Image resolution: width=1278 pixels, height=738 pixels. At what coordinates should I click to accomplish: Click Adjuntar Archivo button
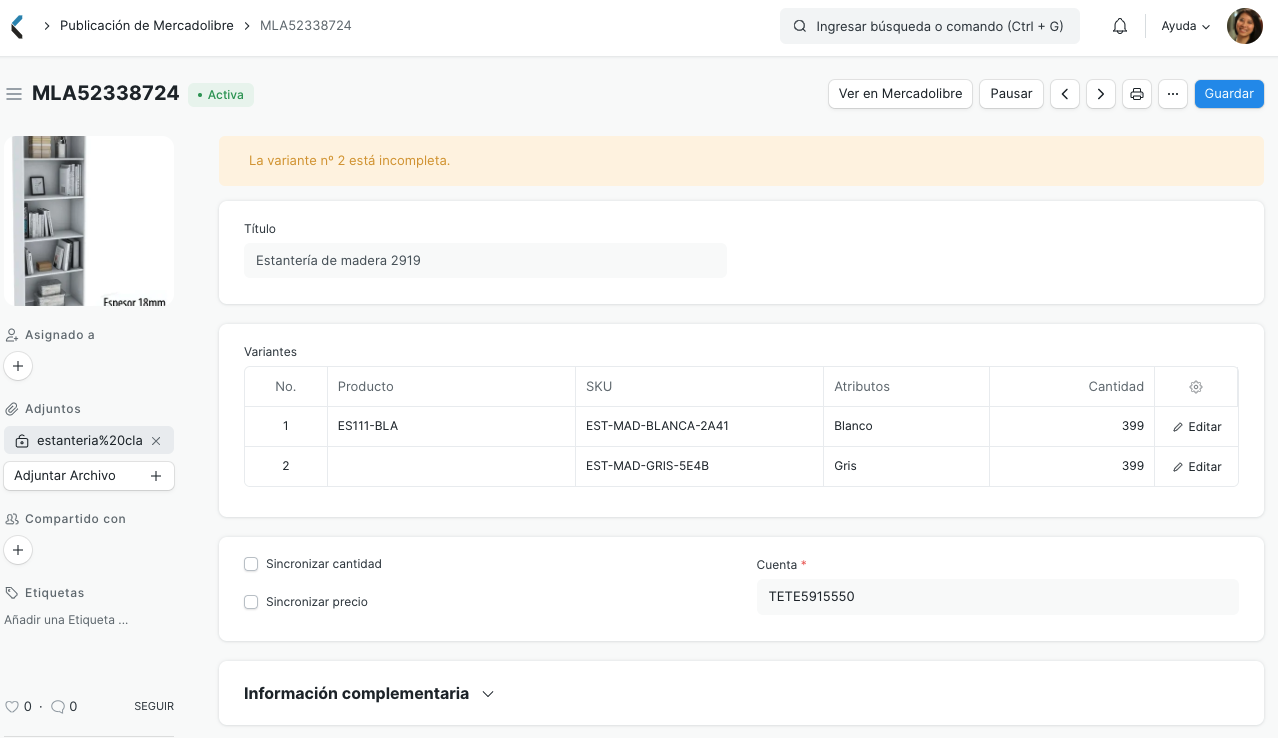tap(89, 476)
